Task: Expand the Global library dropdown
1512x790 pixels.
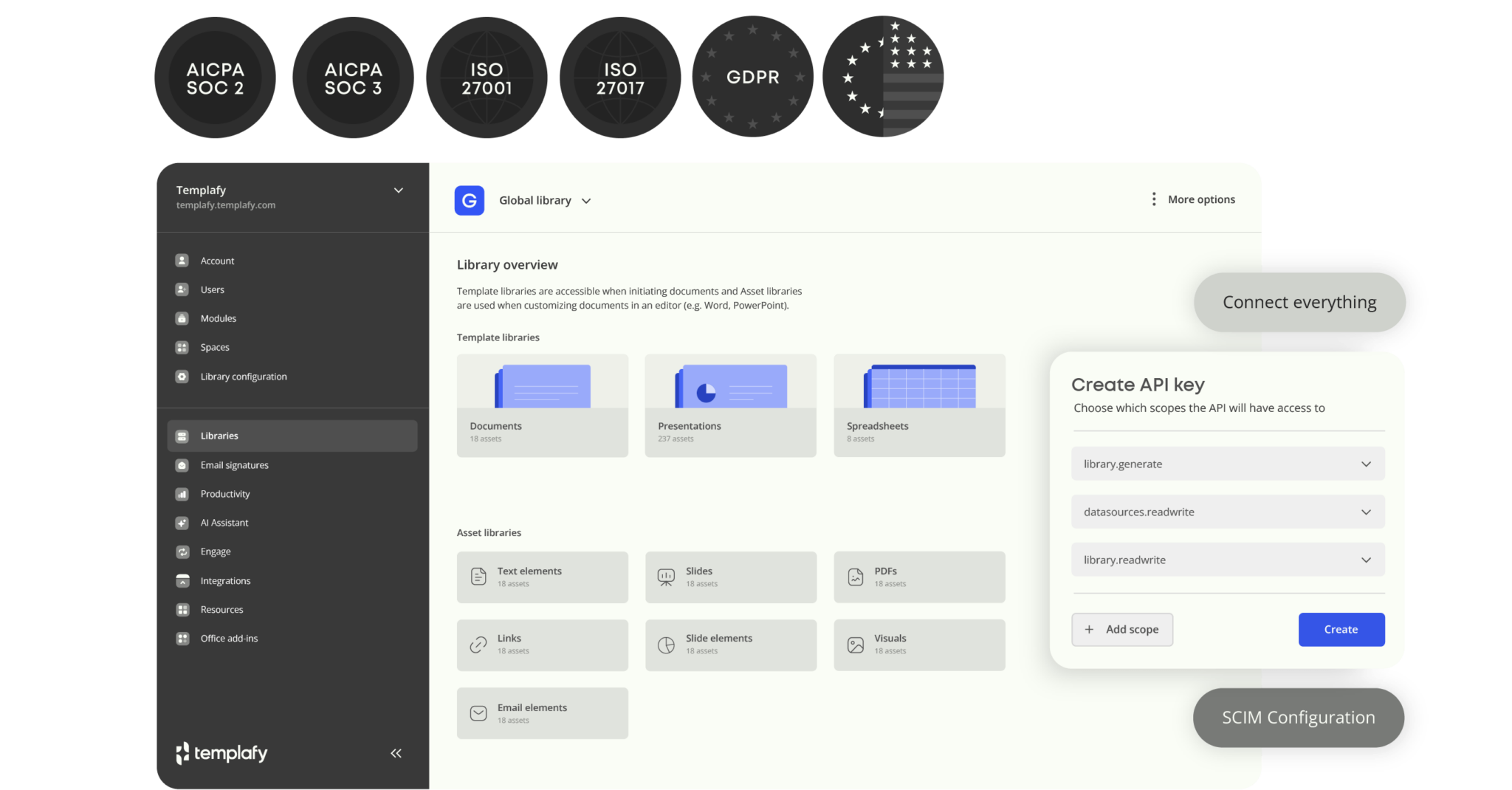Action: tap(587, 200)
